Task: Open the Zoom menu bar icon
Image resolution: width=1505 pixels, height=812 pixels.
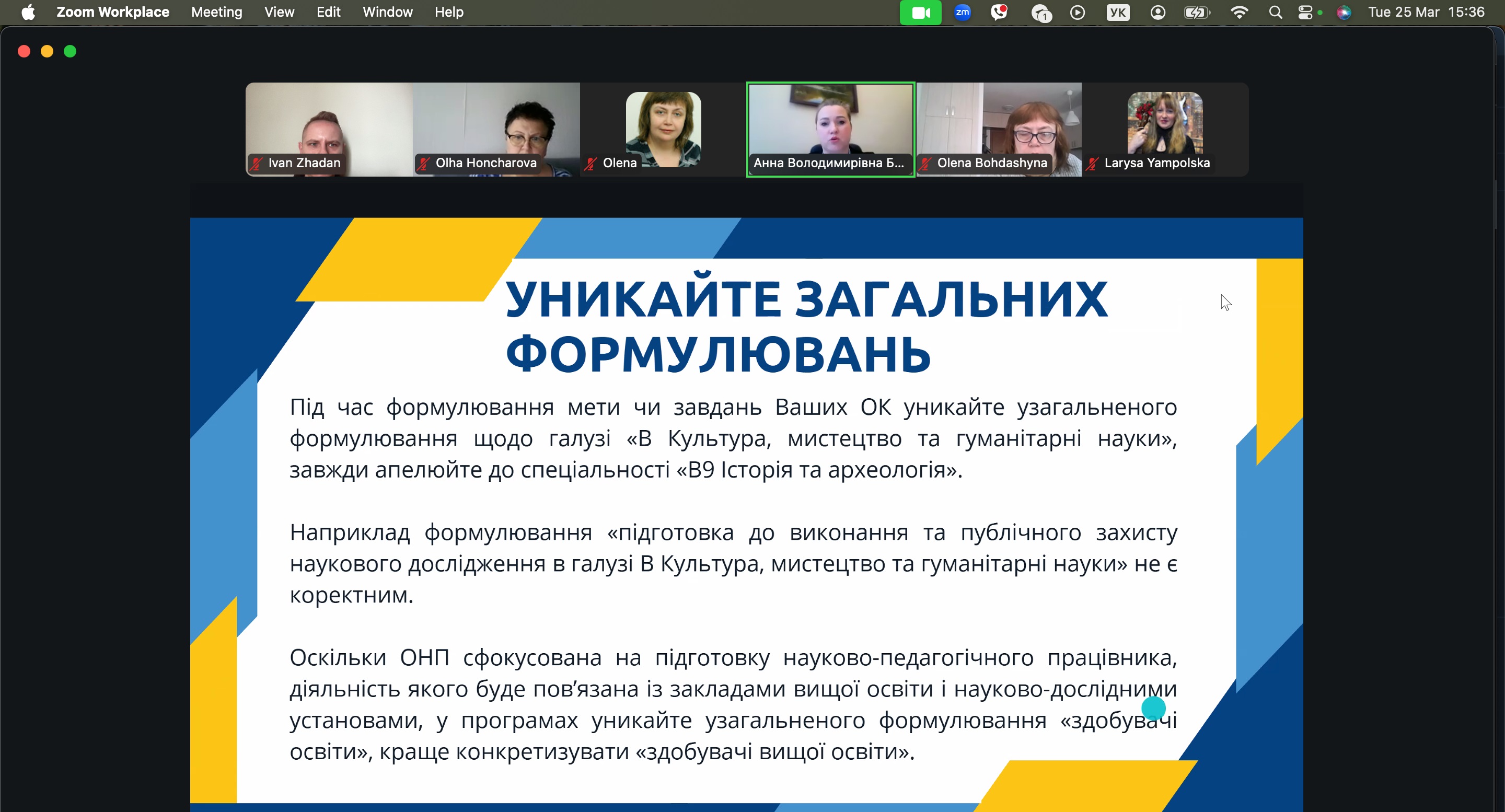Action: (962, 12)
